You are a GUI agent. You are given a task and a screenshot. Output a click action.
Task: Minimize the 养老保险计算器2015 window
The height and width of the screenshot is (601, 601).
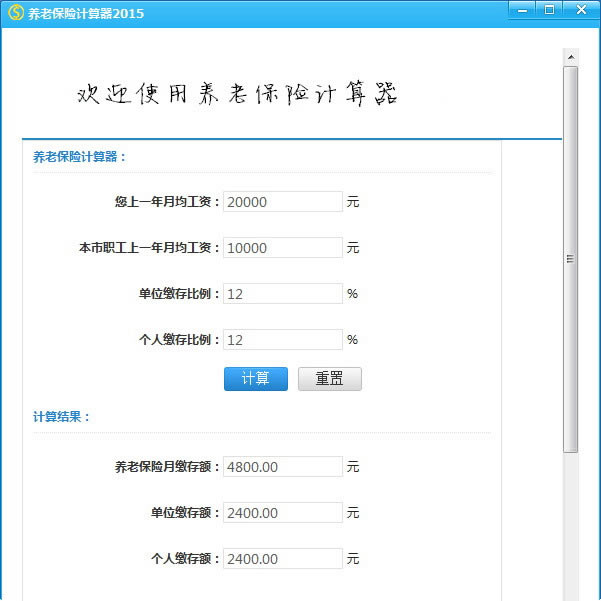tap(522, 10)
